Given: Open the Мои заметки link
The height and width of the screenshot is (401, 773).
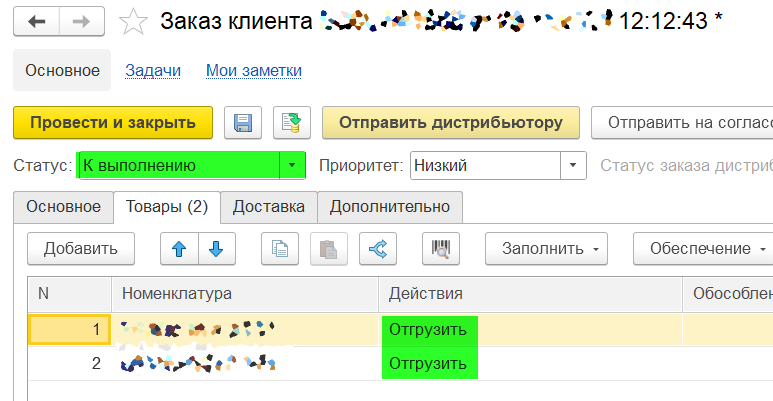Looking at the screenshot, I should pos(253,71).
